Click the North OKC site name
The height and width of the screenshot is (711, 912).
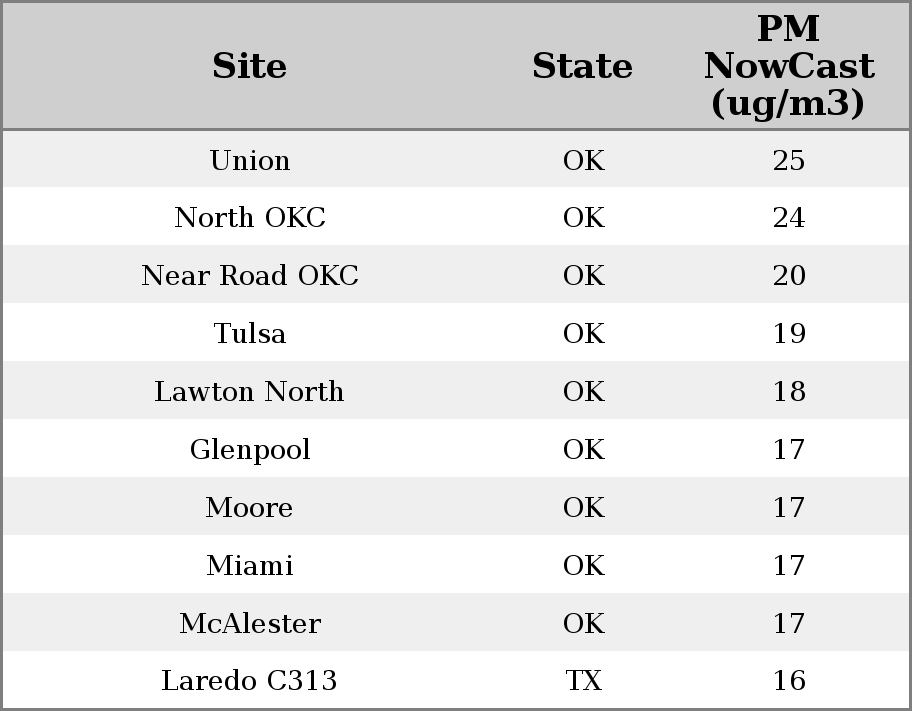250,218
